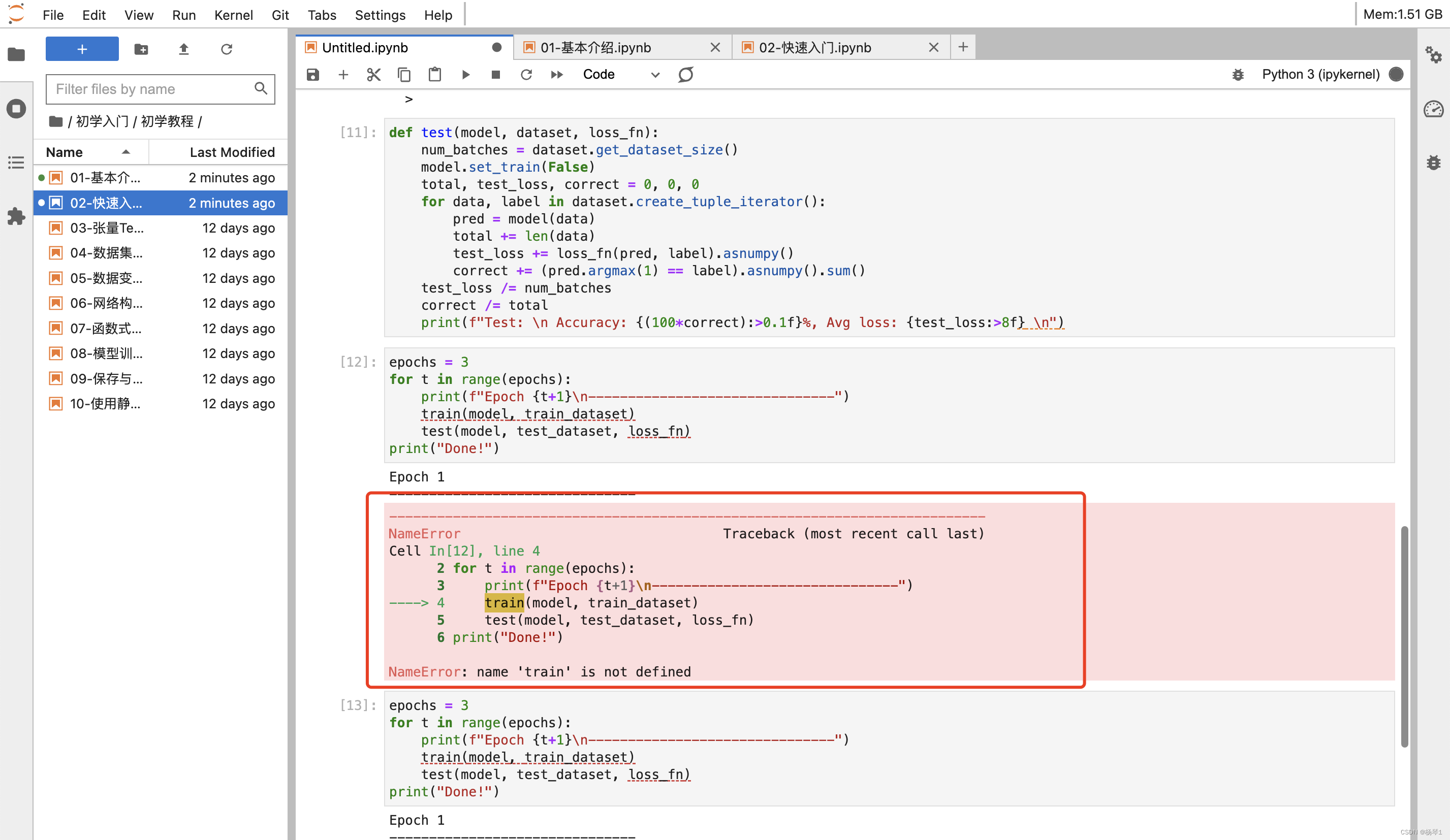
Task: Open the File Browser sidebar tab
Action: [x=16, y=55]
